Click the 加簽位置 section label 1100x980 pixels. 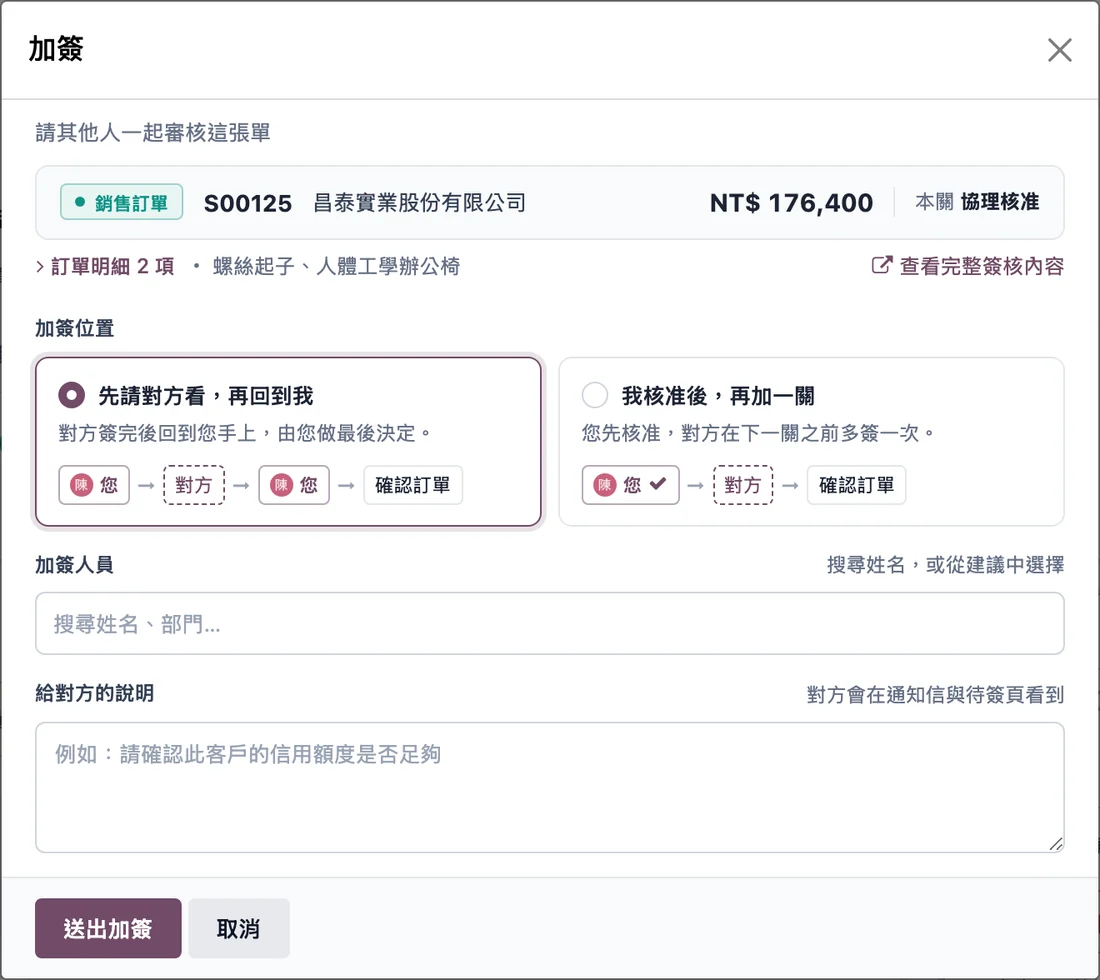coord(74,328)
